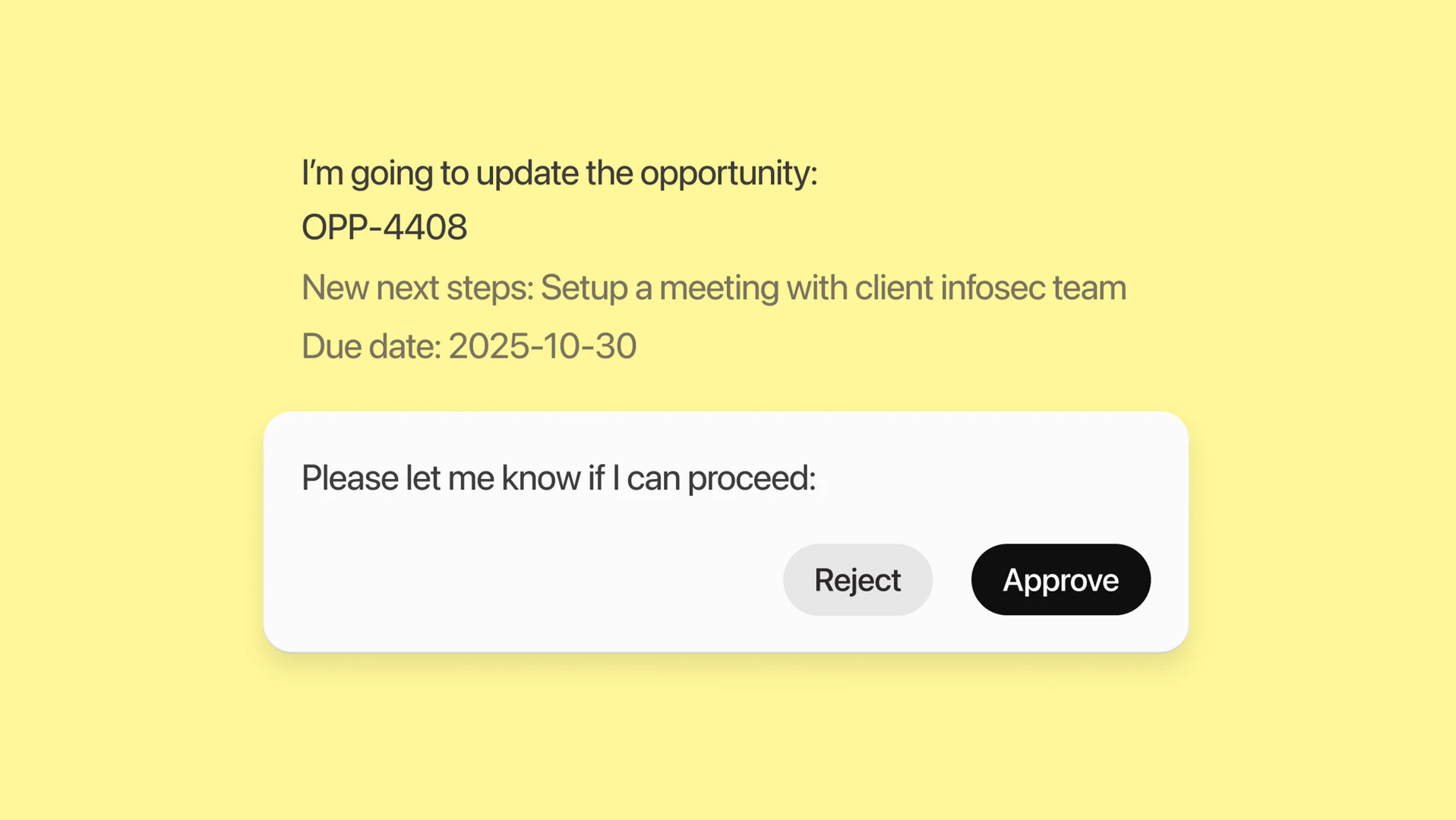Image resolution: width=1456 pixels, height=820 pixels.
Task: Click the word "know" in the prompt
Action: [x=541, y=478]
